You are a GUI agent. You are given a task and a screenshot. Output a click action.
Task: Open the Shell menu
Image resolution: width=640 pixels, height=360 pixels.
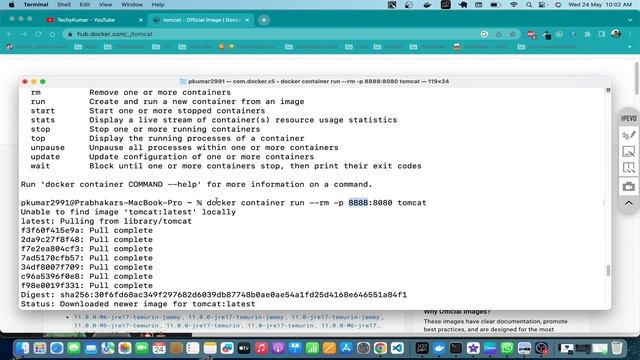tap(64, 4)
